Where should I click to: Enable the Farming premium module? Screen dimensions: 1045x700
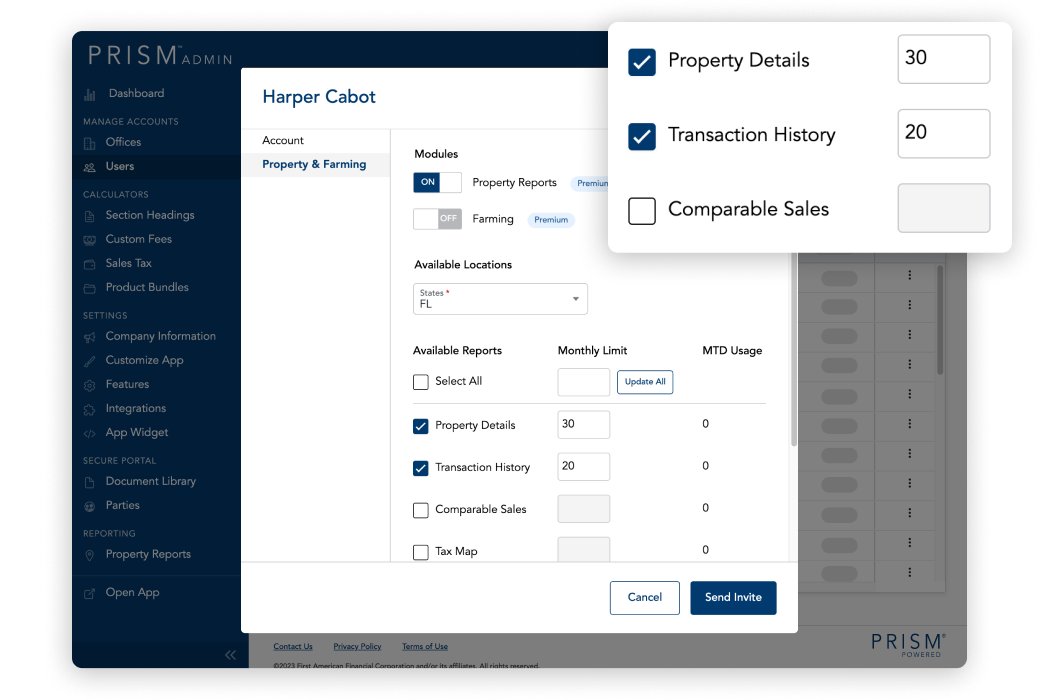(438, 218)
